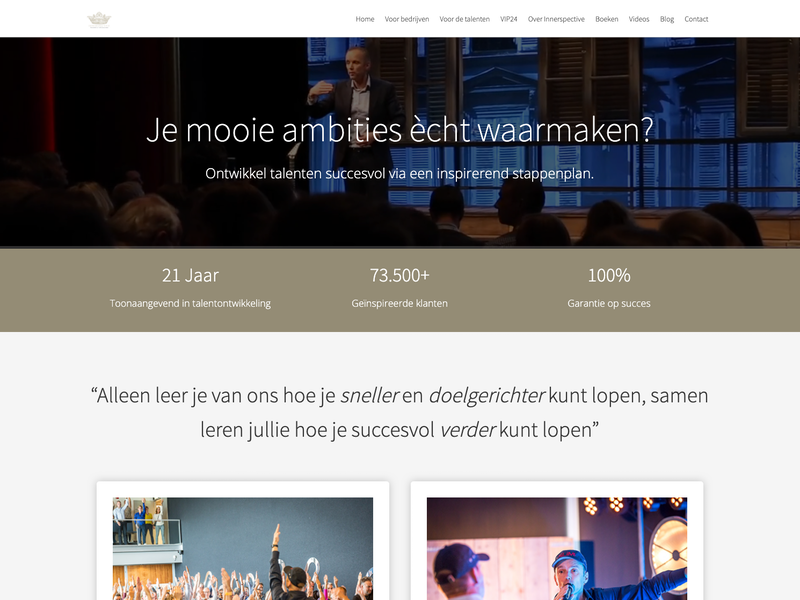Click the 73.500+ Geïnspireerde klanten statistic
Viewport: 800px width, 600px height.
pos(399,288)
